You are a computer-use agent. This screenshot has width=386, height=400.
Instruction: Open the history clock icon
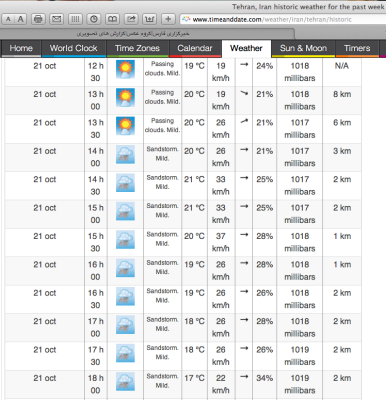[x=94, y=19]
